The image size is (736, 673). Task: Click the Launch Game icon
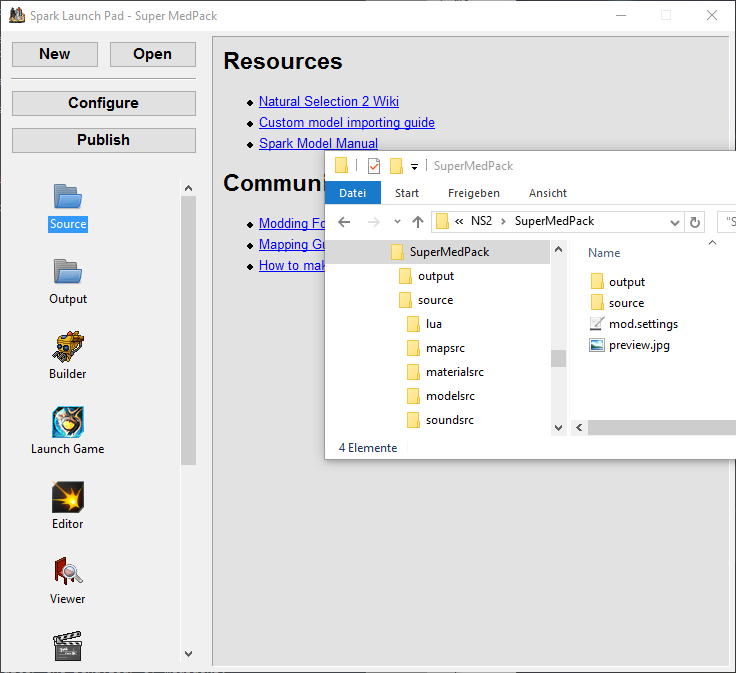point(68,421)
